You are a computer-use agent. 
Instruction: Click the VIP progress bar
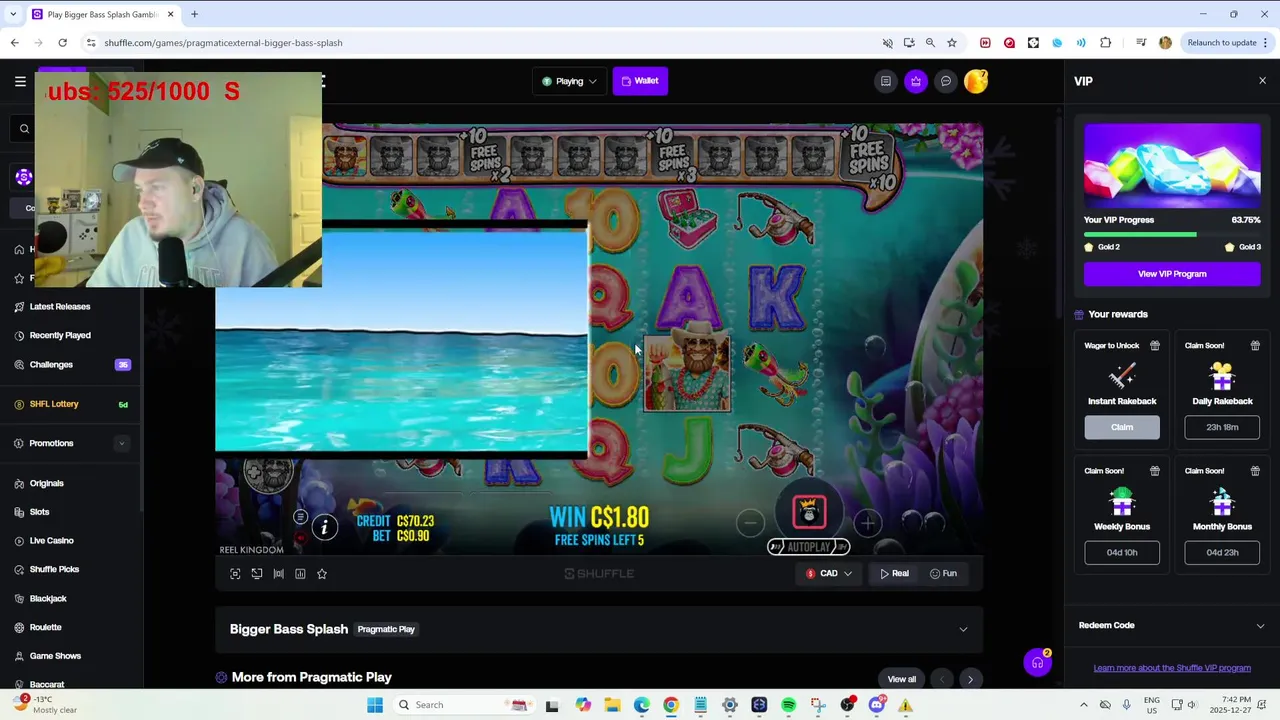pos(1172,234)
